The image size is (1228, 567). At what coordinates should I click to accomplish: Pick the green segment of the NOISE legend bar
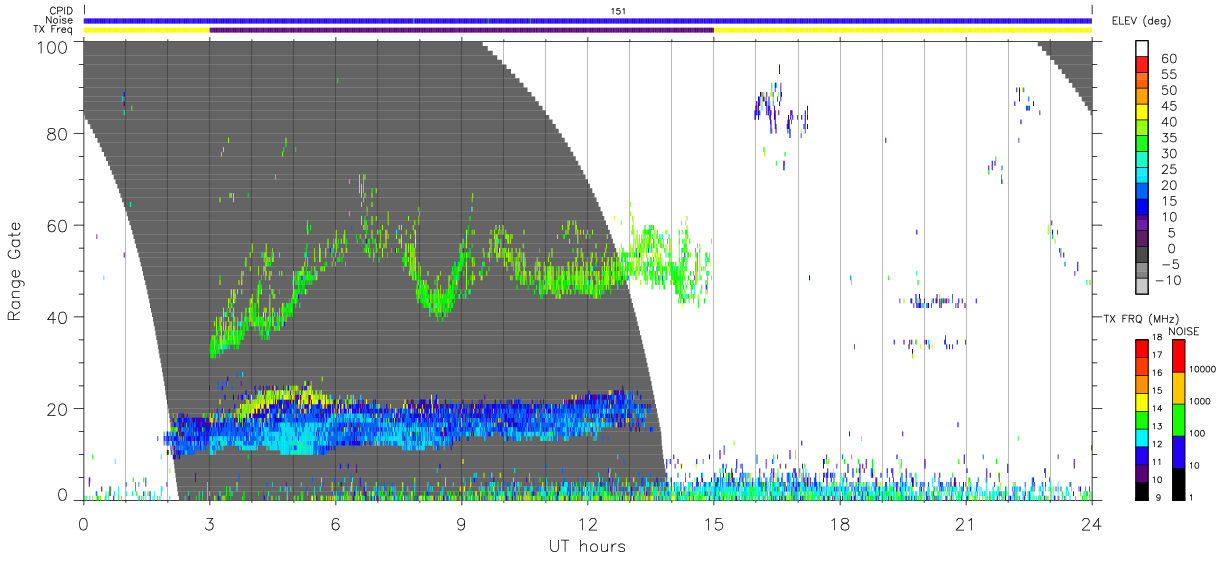pos(1178,420)
